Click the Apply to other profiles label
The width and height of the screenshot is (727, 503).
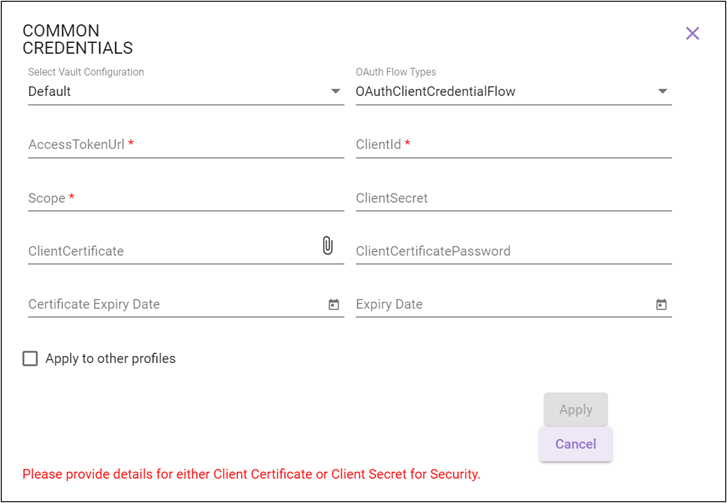coord(110,359)
